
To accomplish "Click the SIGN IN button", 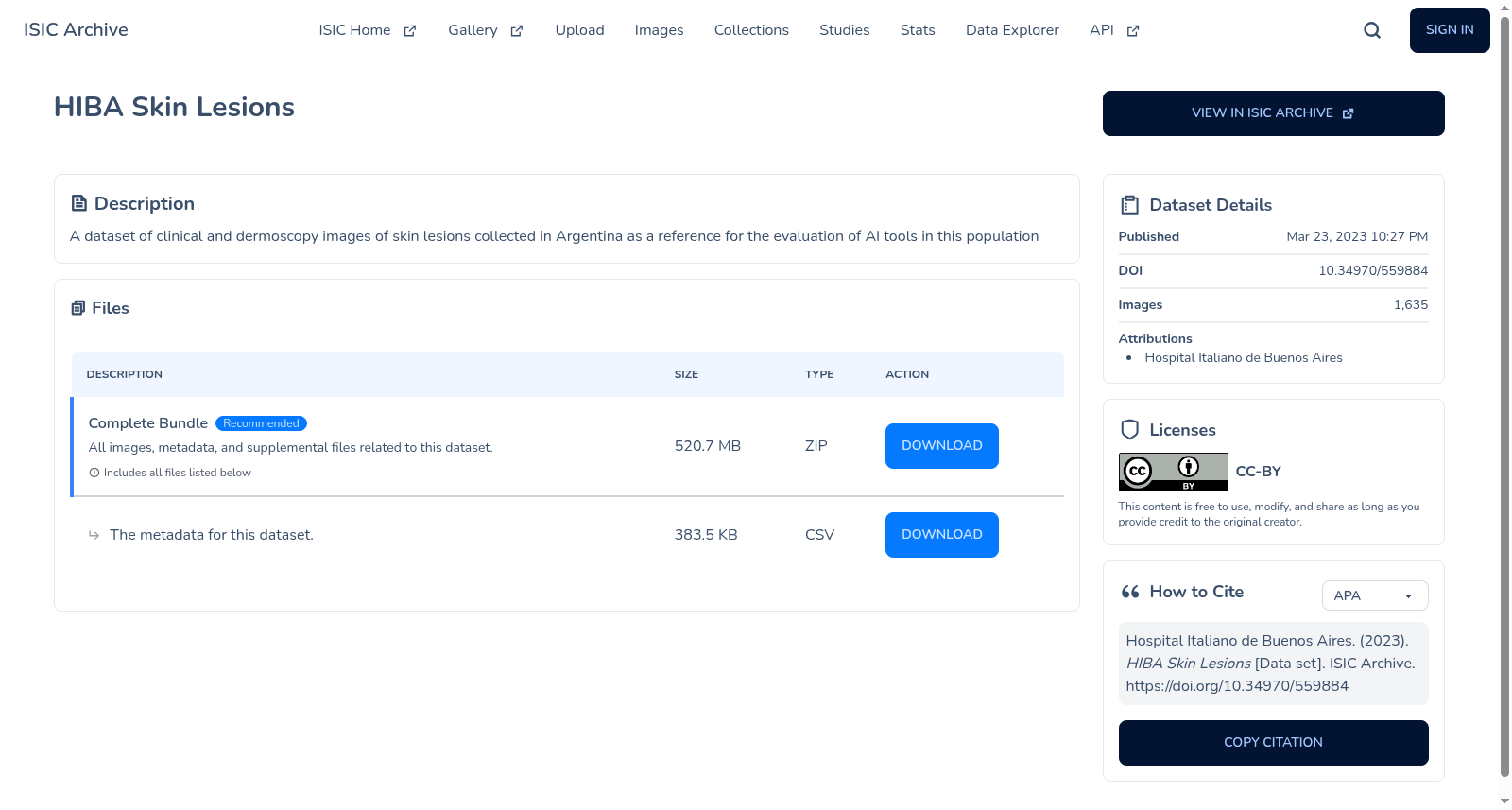I will coord(1450,30).
